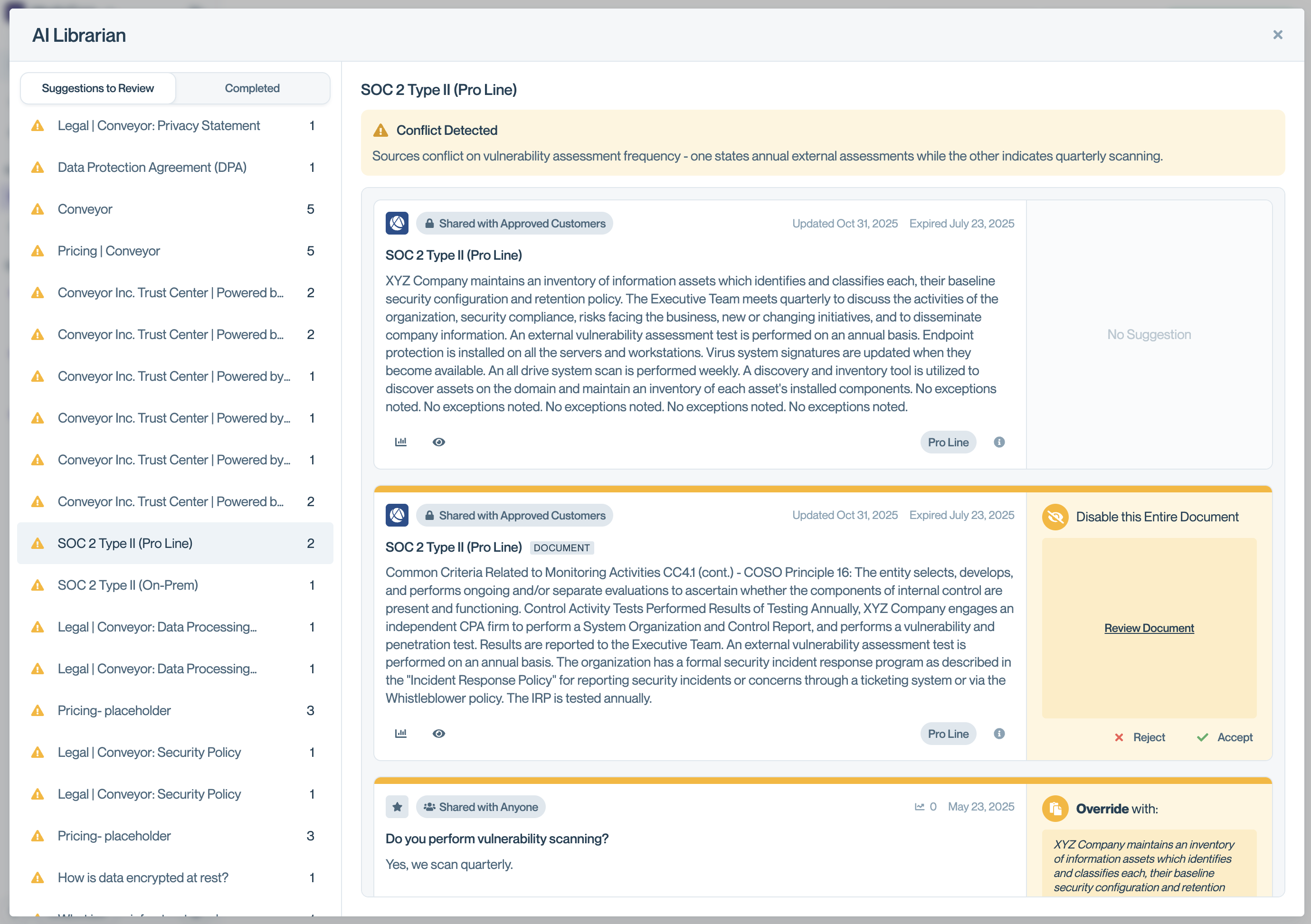Click info icon beside second Pro Line tag
Screen dimensions: 1311x924
pyautogui.click(x=998, y=734)
